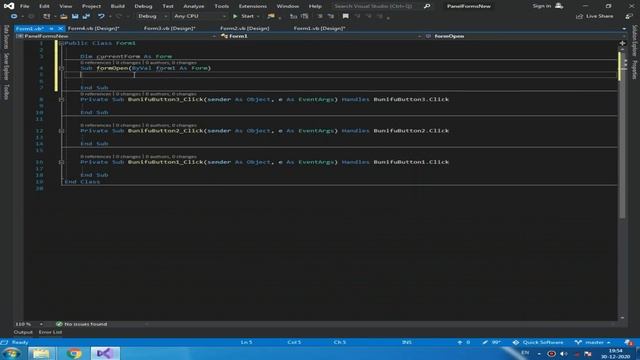The width and height of the screenshot is (640, 360).
Task: Open the master branch selector in the status bar
Action: coord(592,342)
